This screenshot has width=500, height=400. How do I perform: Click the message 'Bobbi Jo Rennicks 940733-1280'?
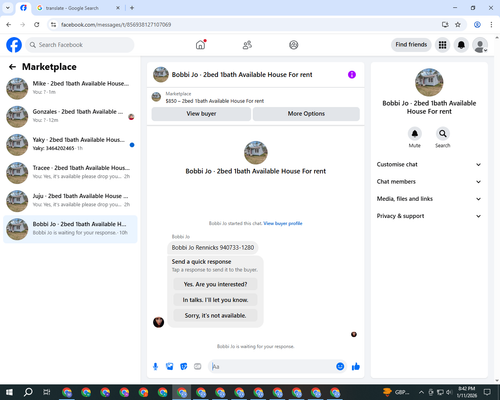[x=213, y=248]
